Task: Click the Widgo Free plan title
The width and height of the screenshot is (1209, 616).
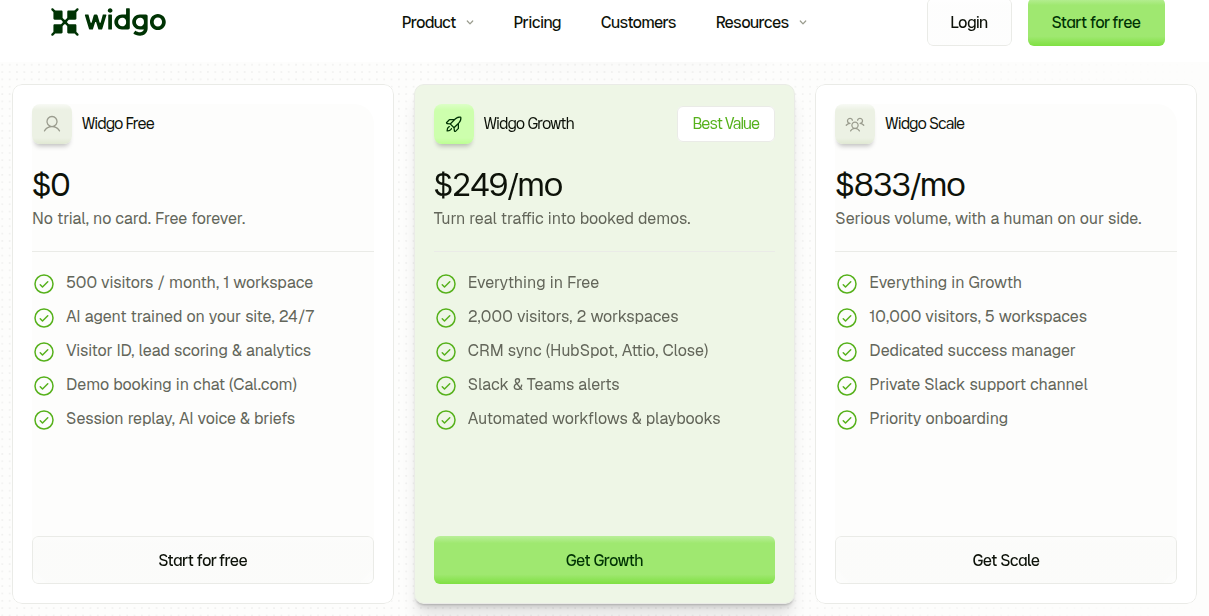Action: tap(118, 124)
